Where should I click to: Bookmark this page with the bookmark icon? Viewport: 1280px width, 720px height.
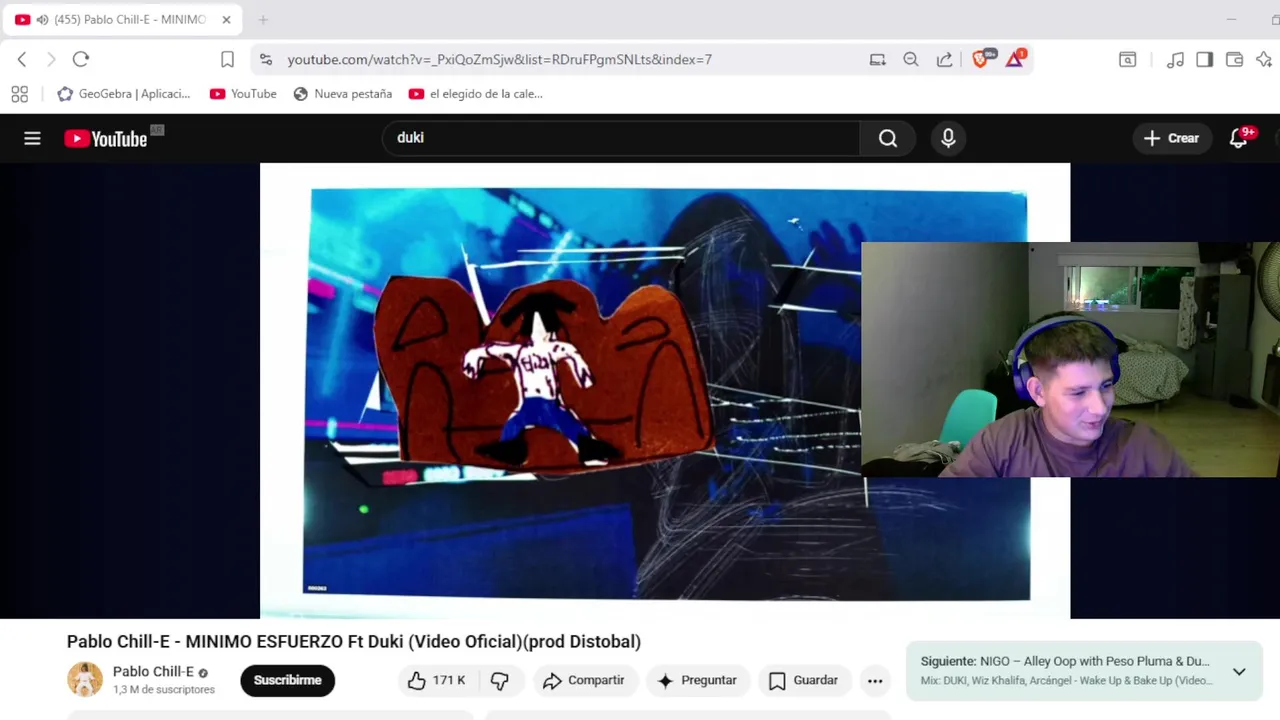pyautogui.click(x=227, y=60)
